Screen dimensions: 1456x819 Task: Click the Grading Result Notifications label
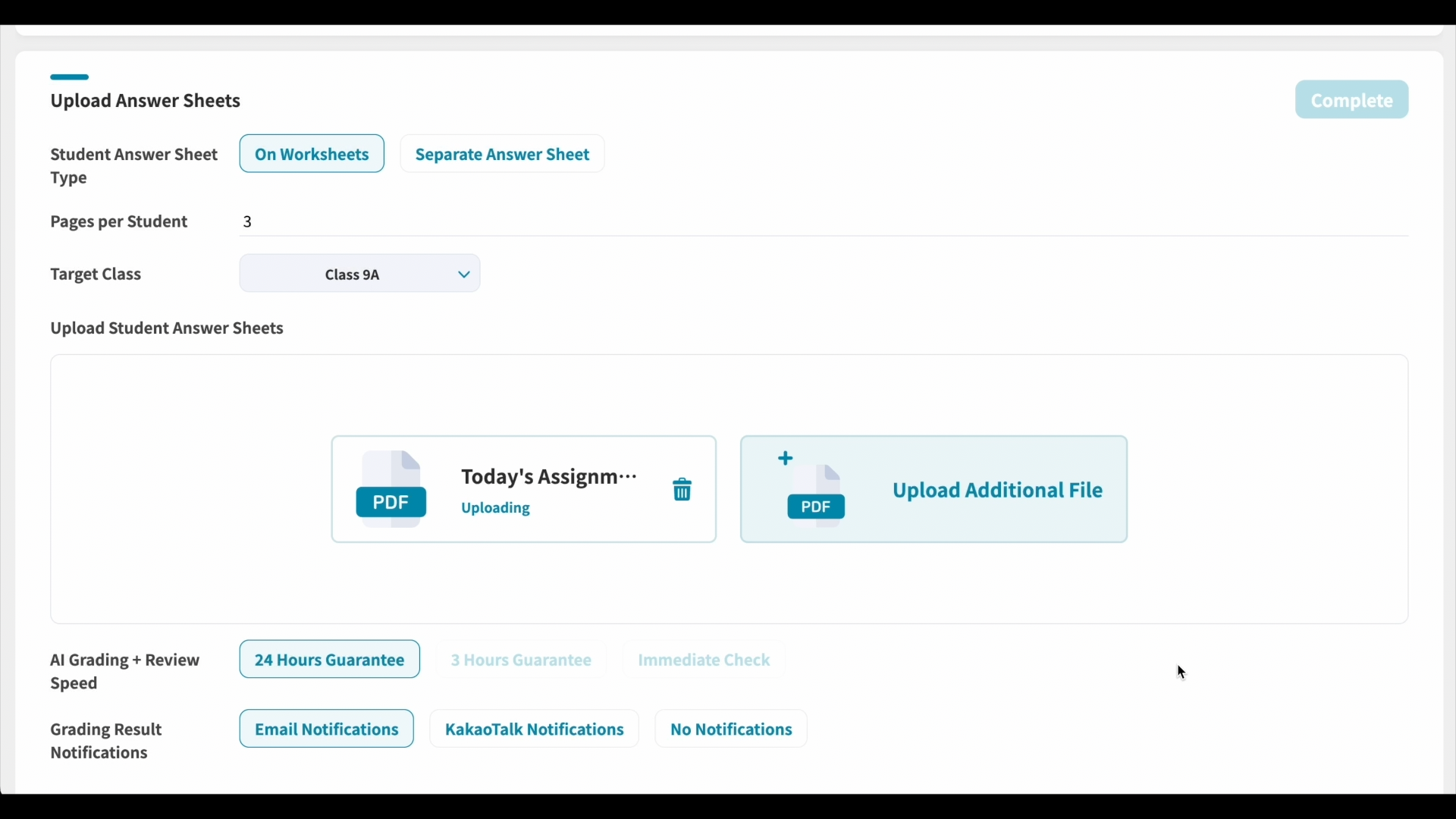pyautogui.click(x=106, y=742)
